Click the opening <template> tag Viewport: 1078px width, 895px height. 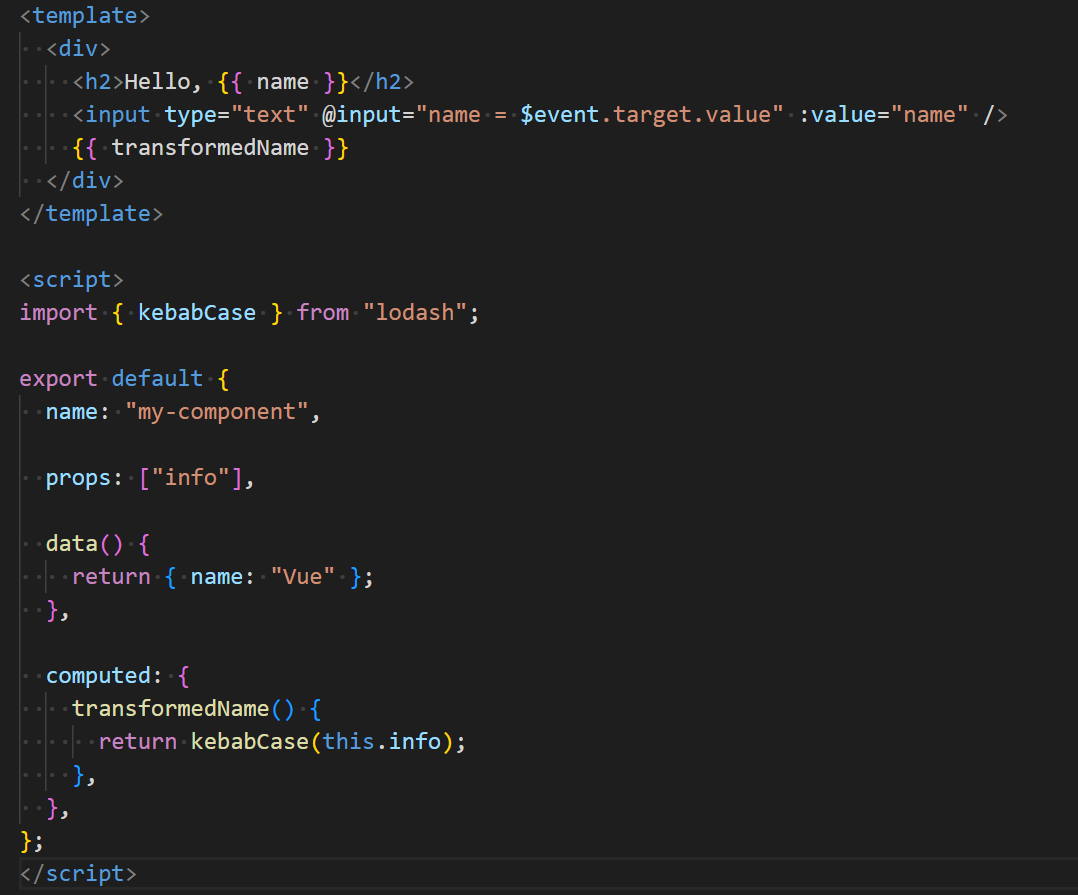(85, 16)
